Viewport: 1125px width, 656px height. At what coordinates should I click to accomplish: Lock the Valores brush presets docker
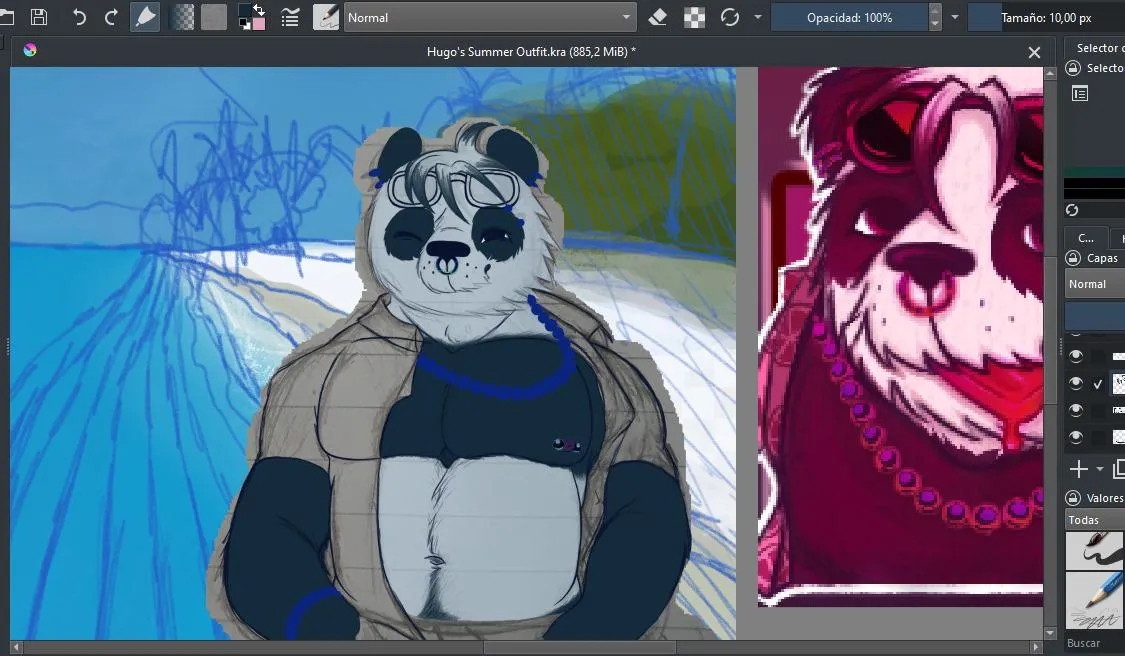click(1073, 497)
